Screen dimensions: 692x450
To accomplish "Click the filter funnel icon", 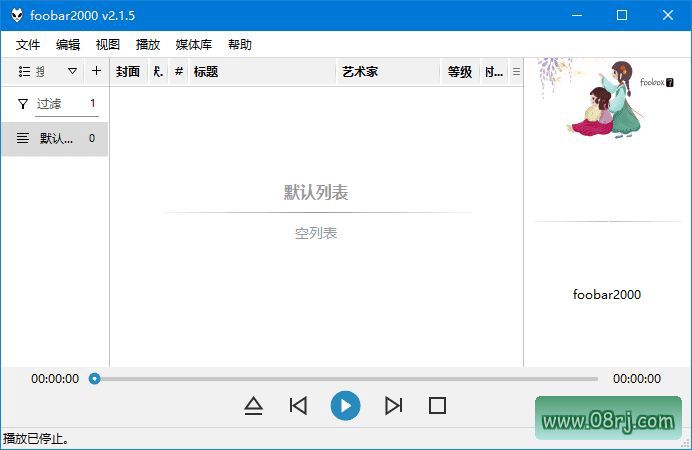I will pos(23,104).
